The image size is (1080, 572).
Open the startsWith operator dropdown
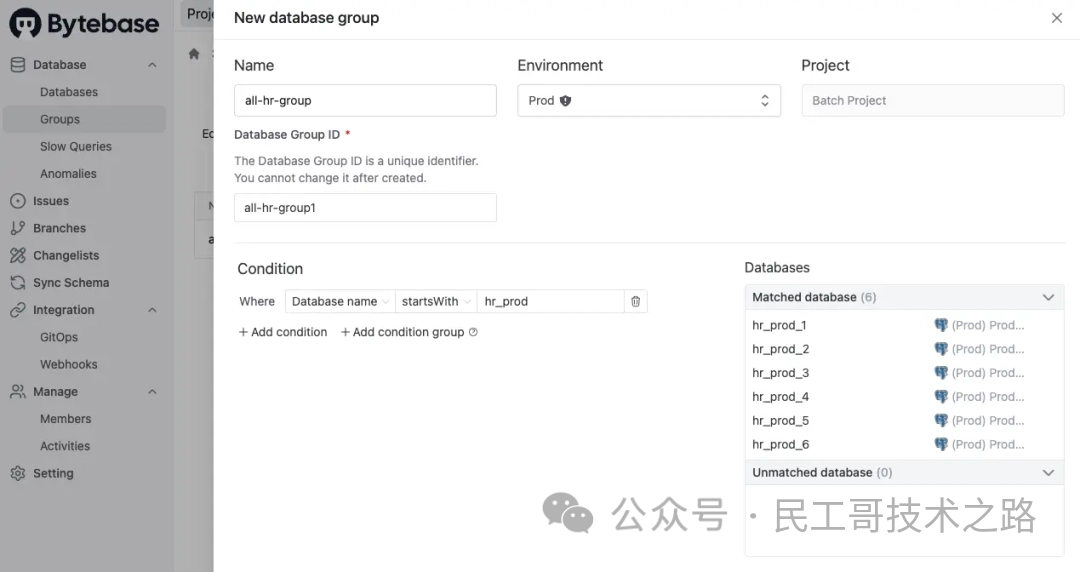435,301
